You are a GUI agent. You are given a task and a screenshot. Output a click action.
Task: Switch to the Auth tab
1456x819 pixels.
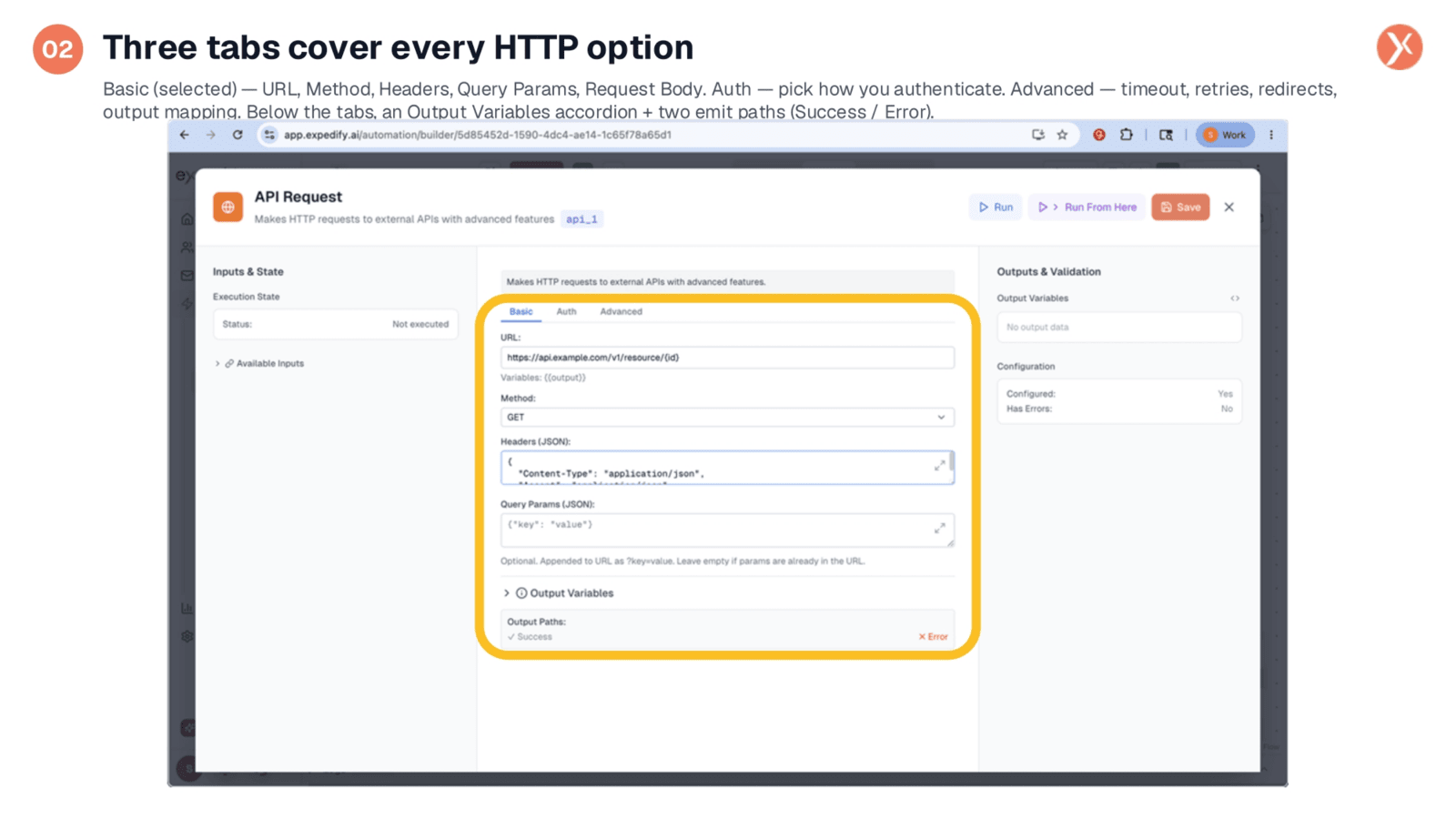pos(566,312)
